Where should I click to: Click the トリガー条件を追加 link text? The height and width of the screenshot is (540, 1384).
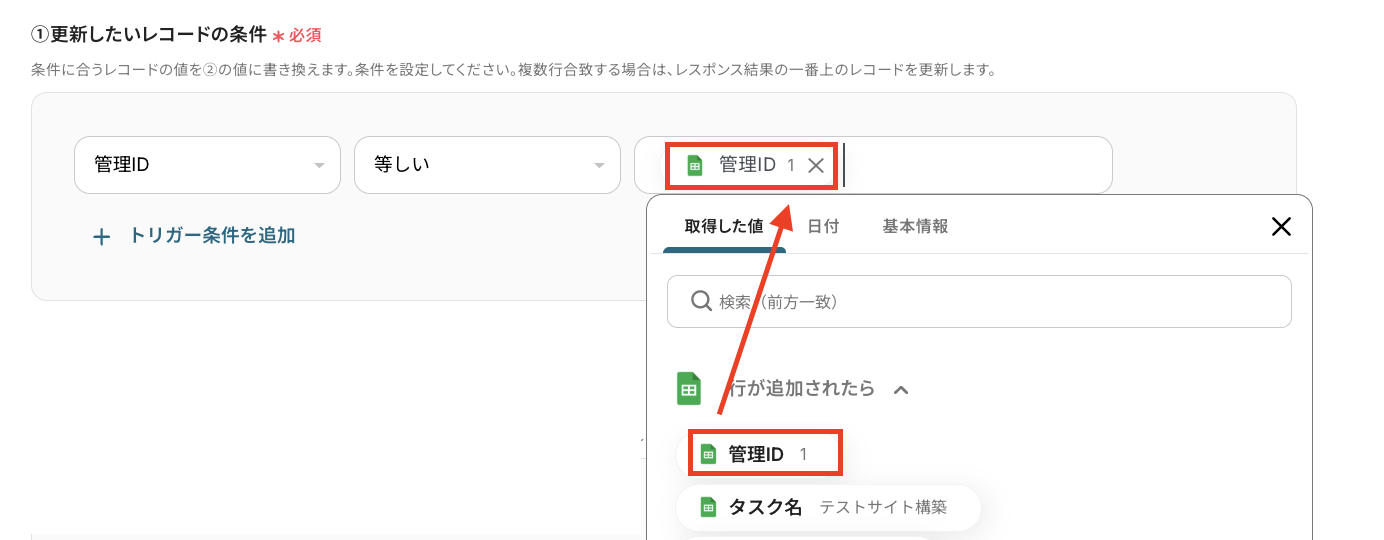212,236
